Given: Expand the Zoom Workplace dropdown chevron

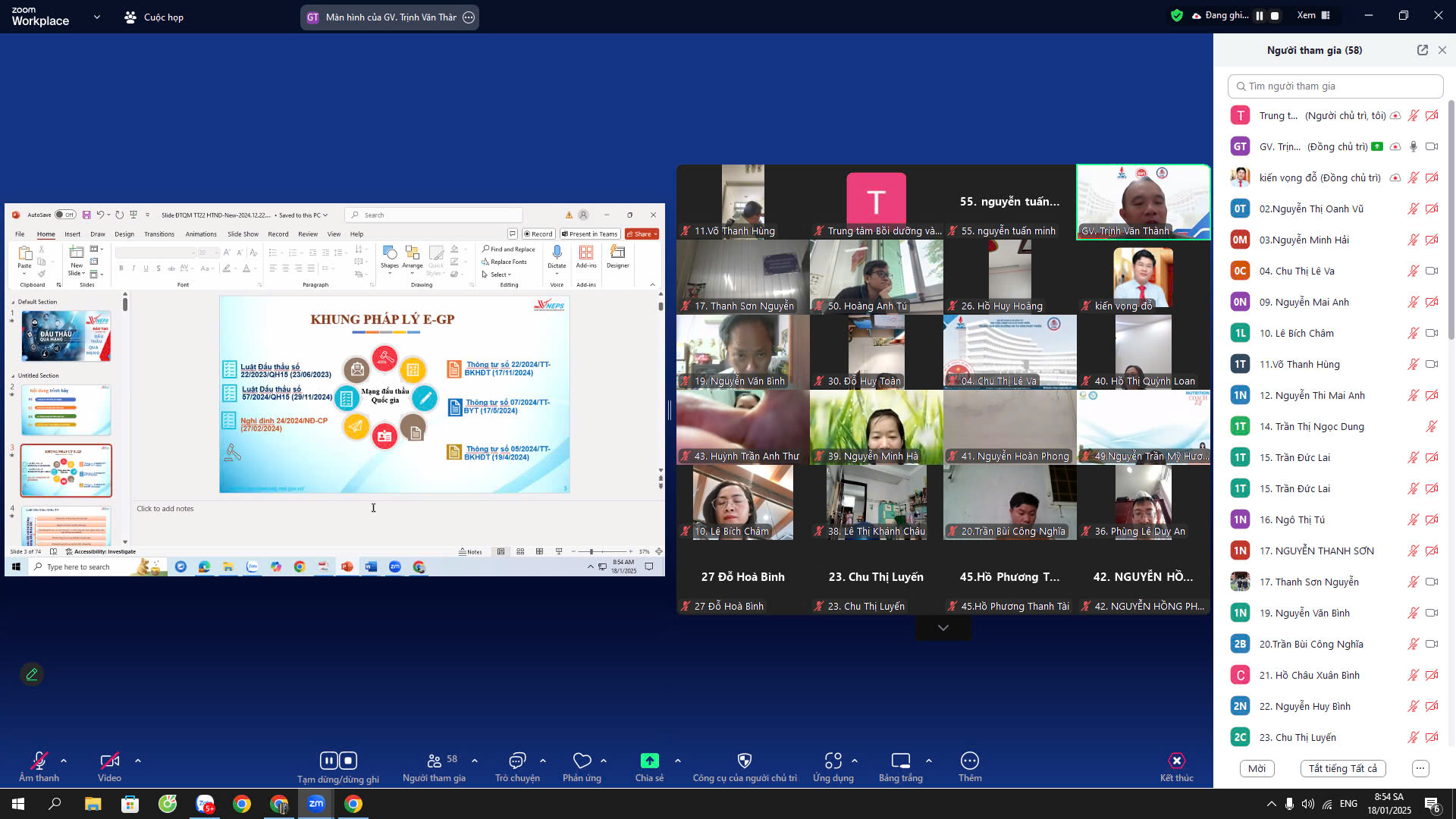Looking at the screenshot, I should (x=96, y=17).
